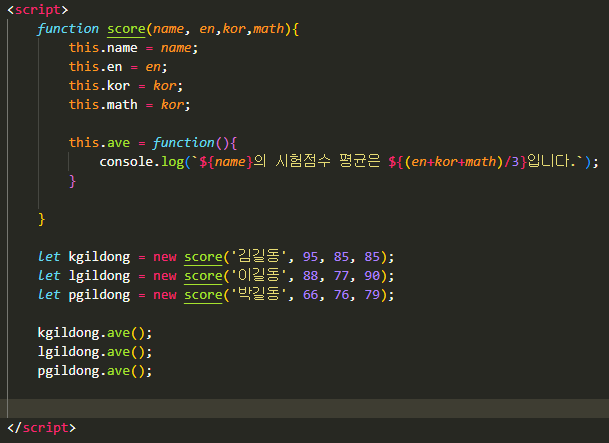The width and height of the screenshot is (609, 443).
Task: Click the string '박길동'
Action: pos(259,294)
